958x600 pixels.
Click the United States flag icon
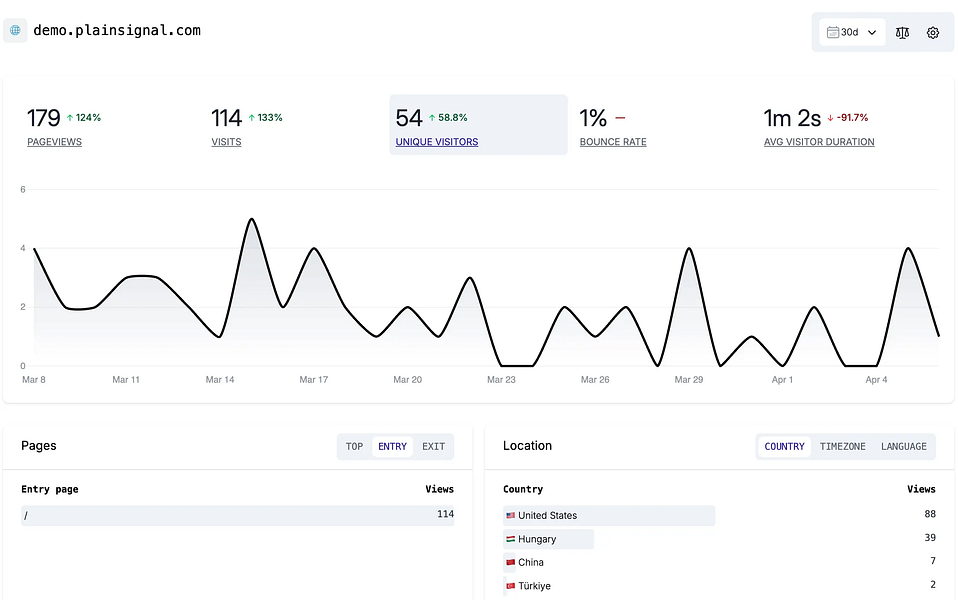click(x=510, y=515)
